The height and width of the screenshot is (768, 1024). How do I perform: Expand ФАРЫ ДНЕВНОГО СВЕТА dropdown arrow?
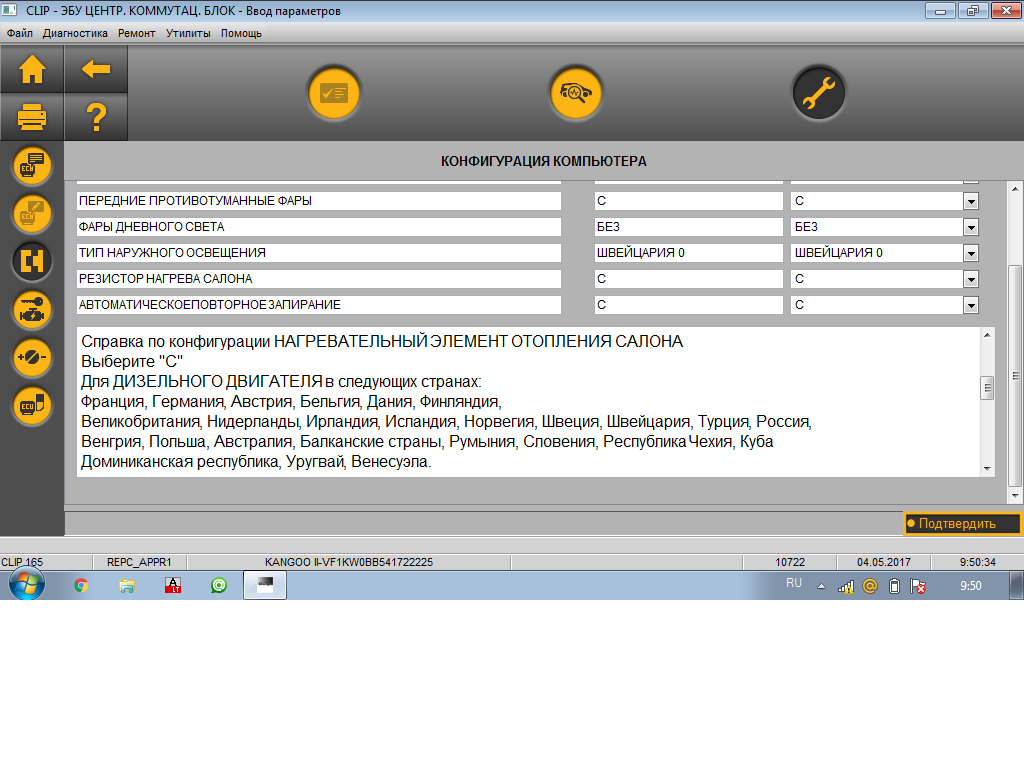tap(971, 227)
